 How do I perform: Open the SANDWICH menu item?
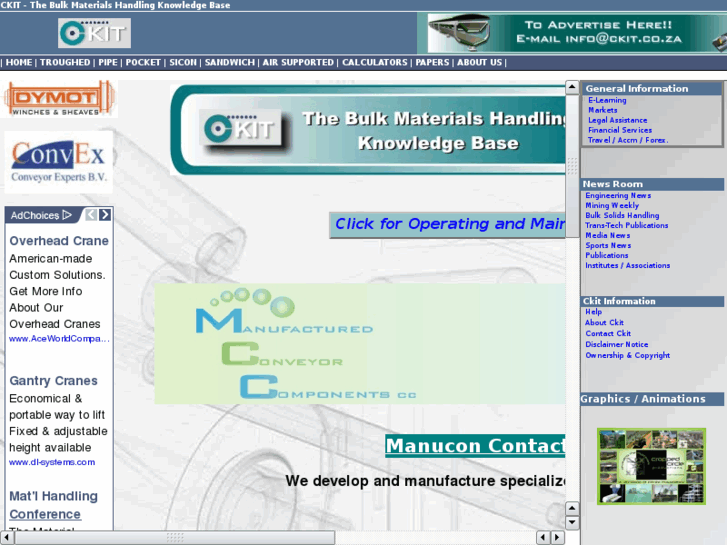coord(230,62)
